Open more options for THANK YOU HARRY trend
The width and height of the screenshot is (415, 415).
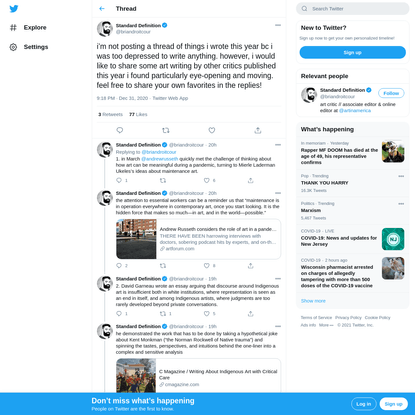tap(401, 176)
